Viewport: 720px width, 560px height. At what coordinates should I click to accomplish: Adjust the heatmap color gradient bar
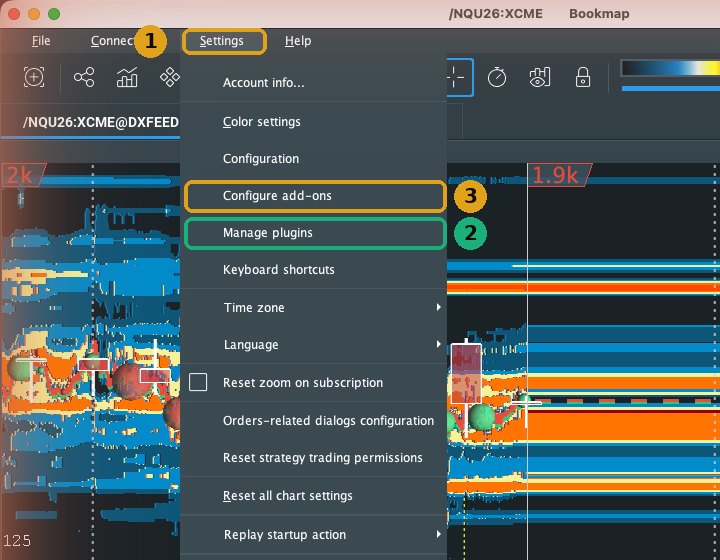point(670,68)
